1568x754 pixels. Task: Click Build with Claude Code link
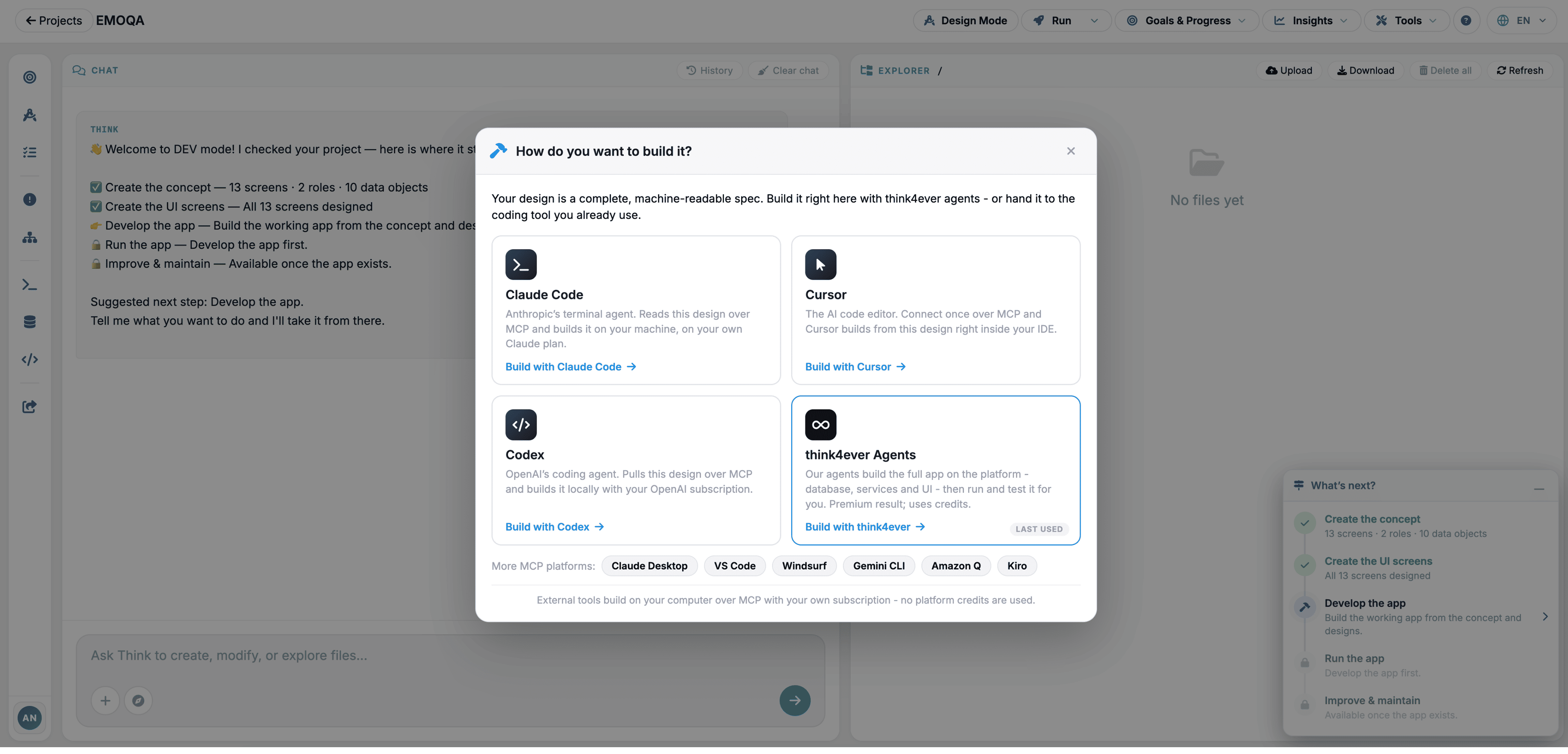point(570,367)
